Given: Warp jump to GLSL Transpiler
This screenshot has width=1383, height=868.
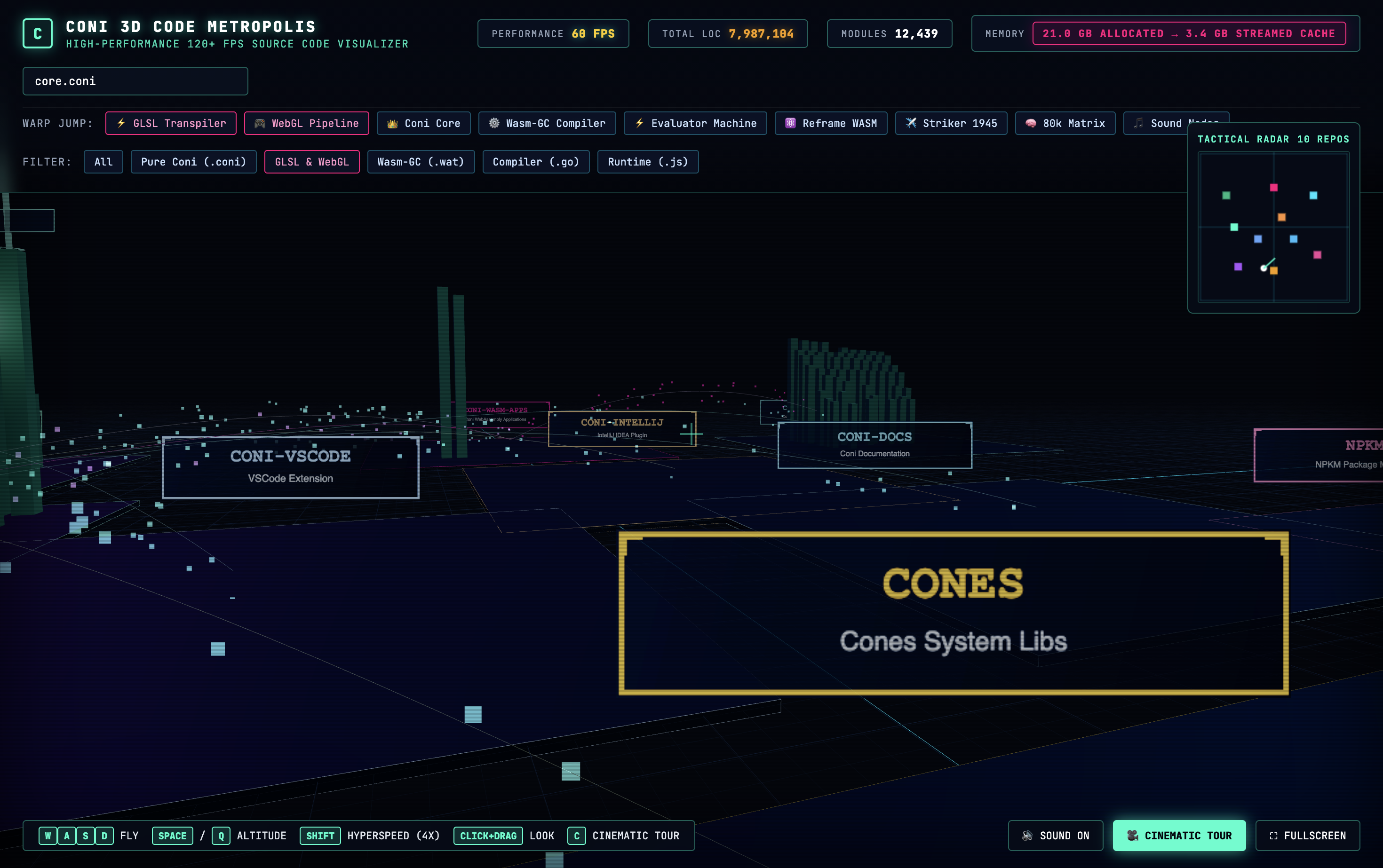Looking at the screenshot, I should pos(171,123).
